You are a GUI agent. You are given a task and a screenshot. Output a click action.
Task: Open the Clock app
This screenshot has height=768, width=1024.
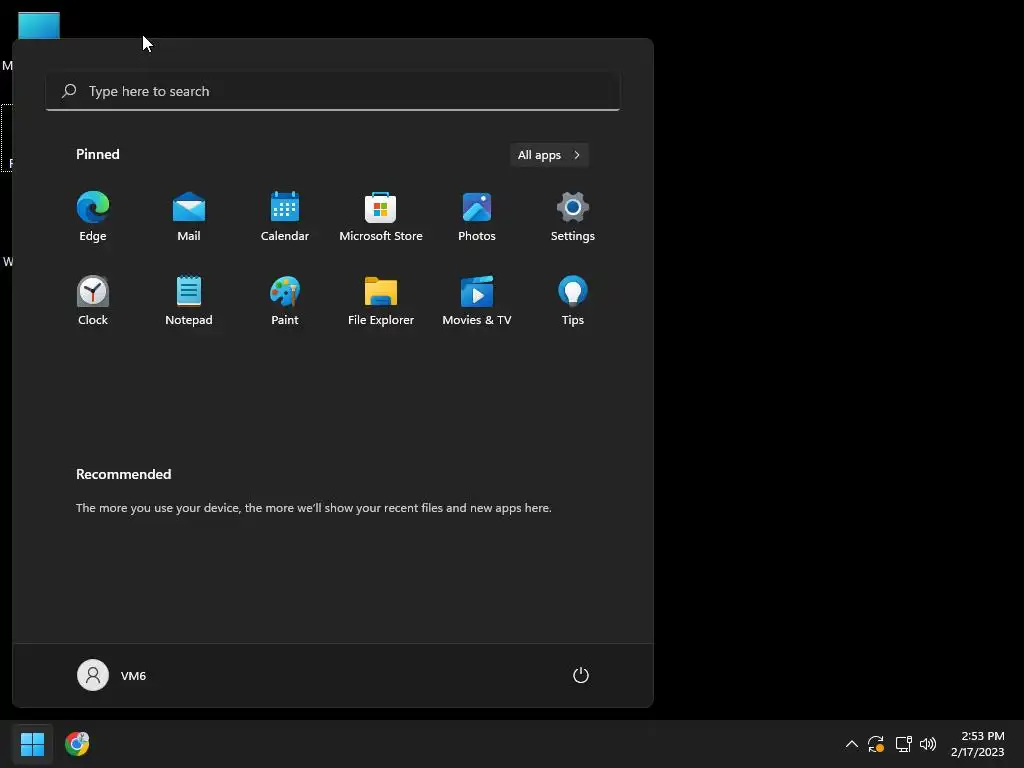tap(93, 300)
